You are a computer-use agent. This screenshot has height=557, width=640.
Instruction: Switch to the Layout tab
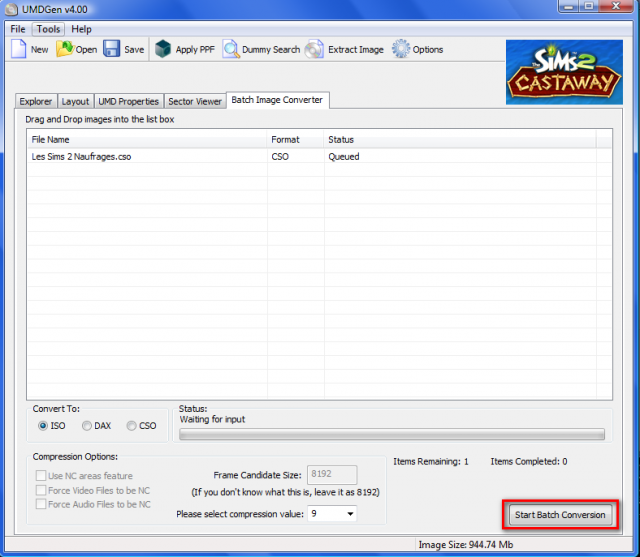(x=76, y=101)
